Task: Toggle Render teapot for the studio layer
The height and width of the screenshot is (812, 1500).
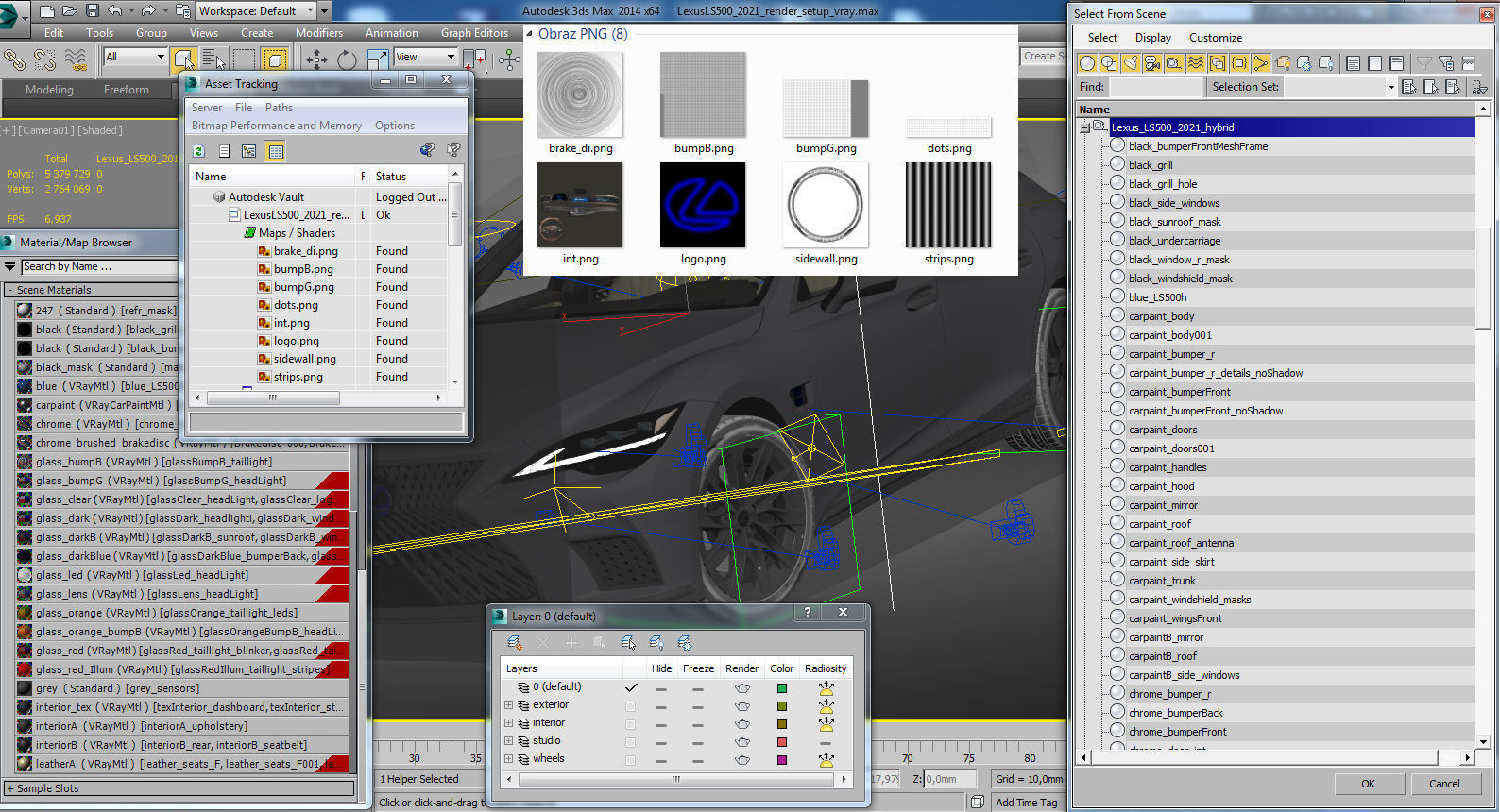Action: point(742,742)
